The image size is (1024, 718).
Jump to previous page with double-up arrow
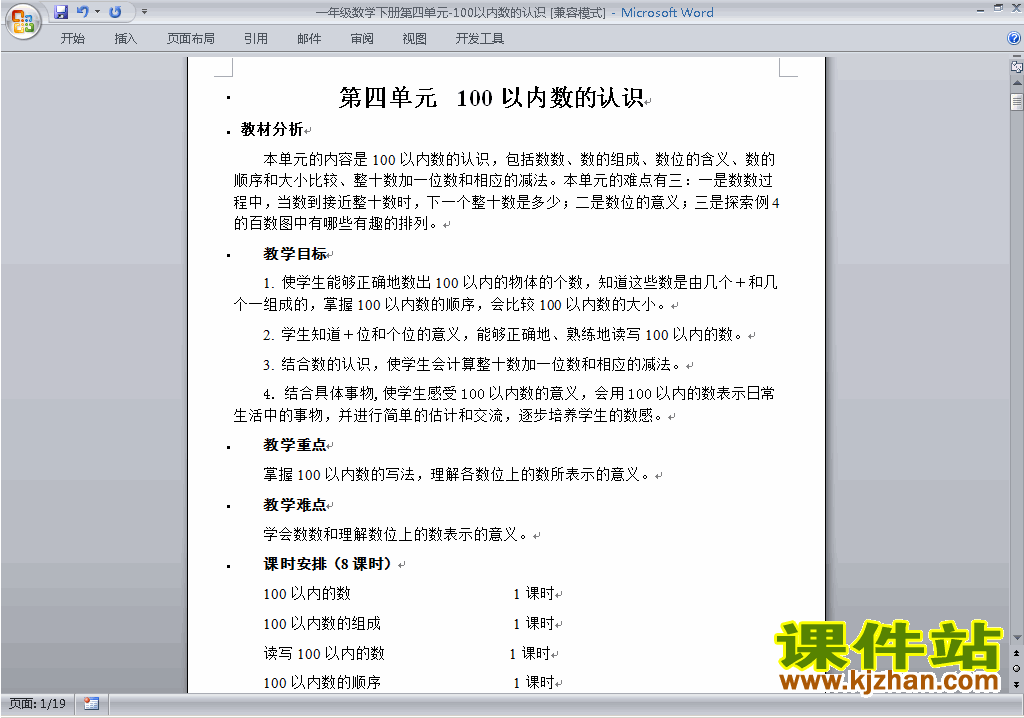1016,653
